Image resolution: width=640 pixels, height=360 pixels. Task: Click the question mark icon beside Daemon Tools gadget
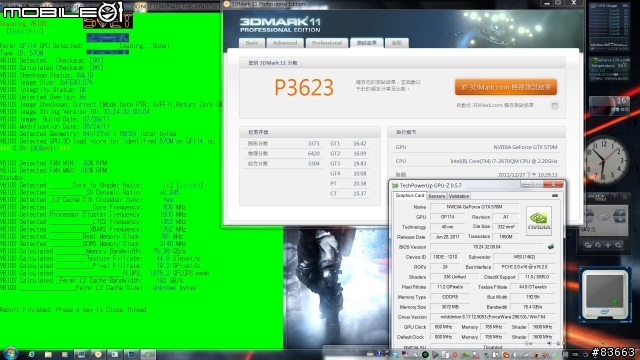click(614, 197)
